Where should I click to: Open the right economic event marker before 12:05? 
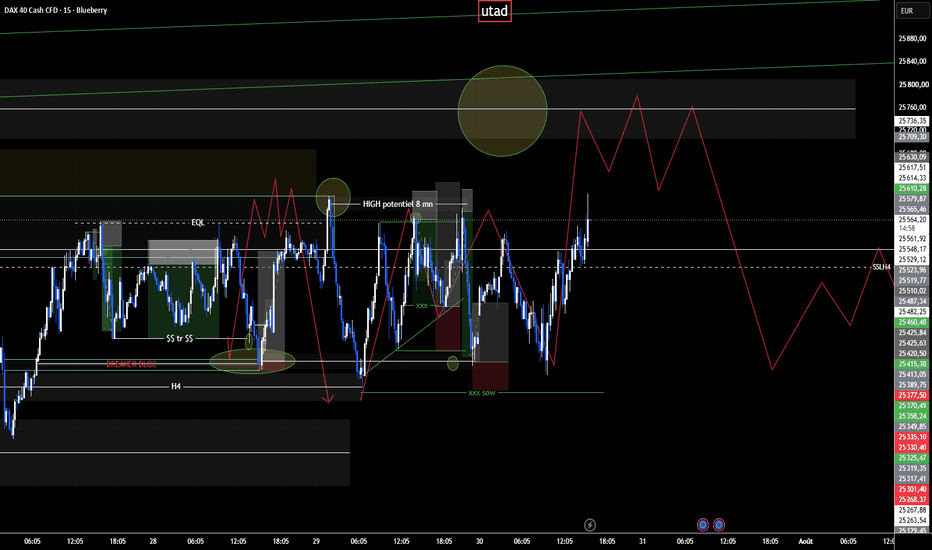(719, 525)
